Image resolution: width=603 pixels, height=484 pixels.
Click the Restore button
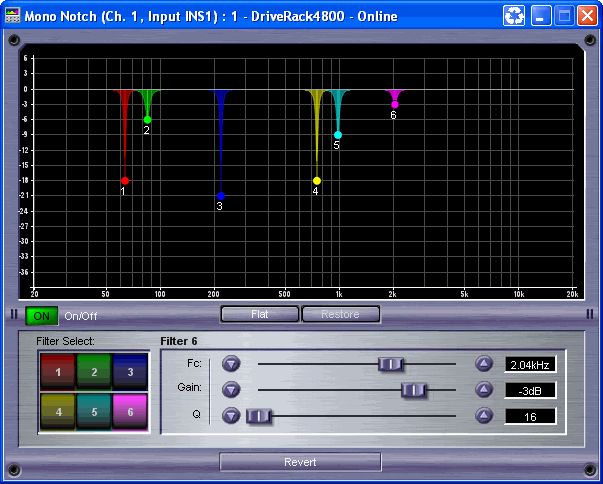(341, 314)
